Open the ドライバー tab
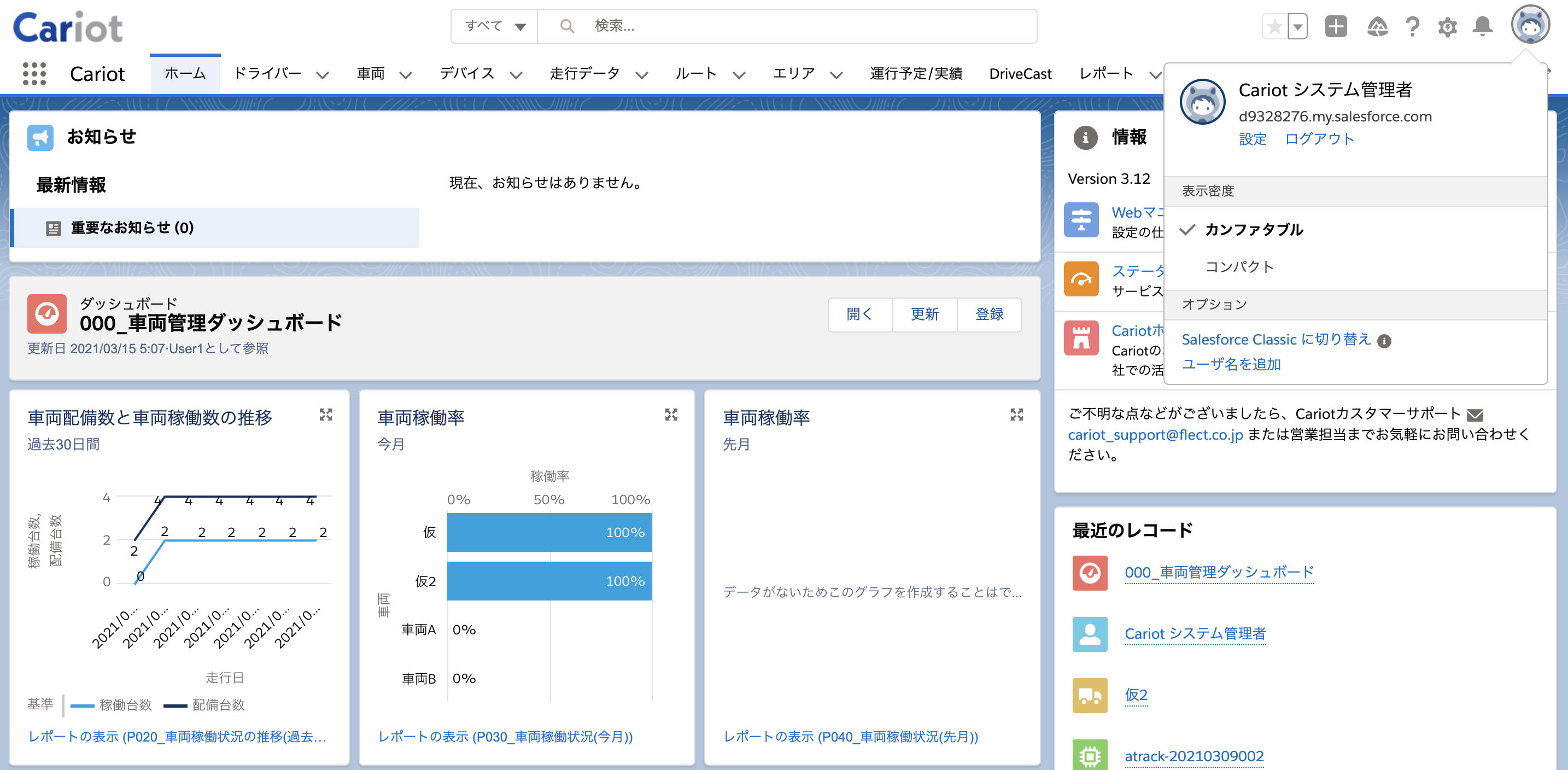Screen dimensions: 1568x770 tap(268, 74)
